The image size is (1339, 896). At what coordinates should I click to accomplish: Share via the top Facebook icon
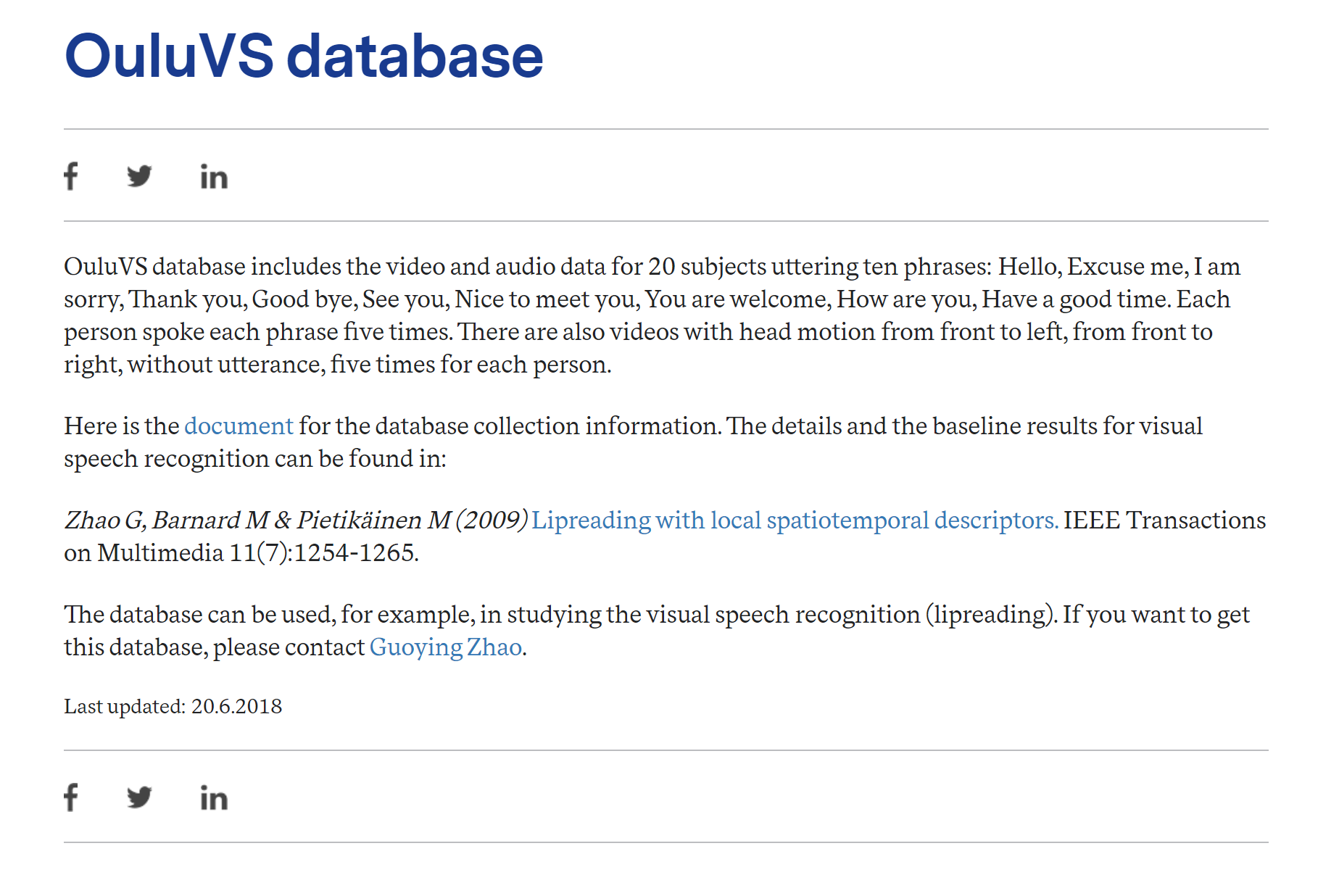coord(71,176)
